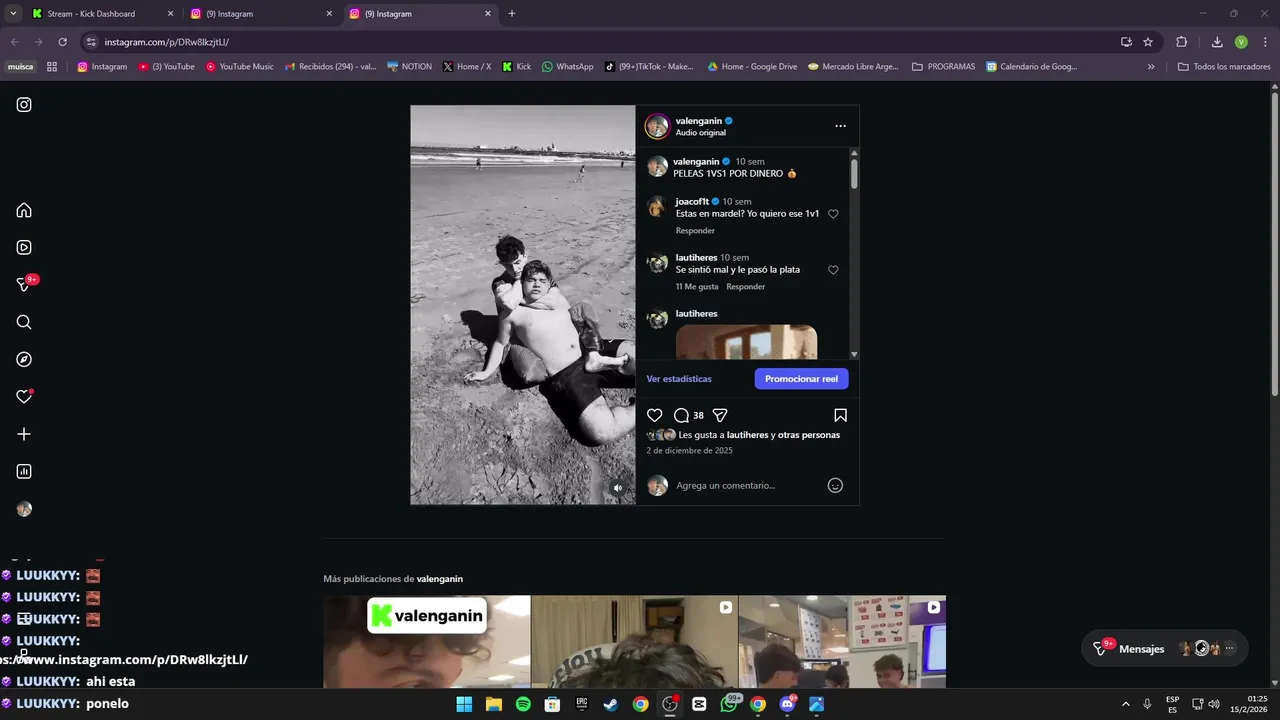Open a new browser tab
The width and height of the screenshot is (1280, 720).
click(x=512, y=14)
